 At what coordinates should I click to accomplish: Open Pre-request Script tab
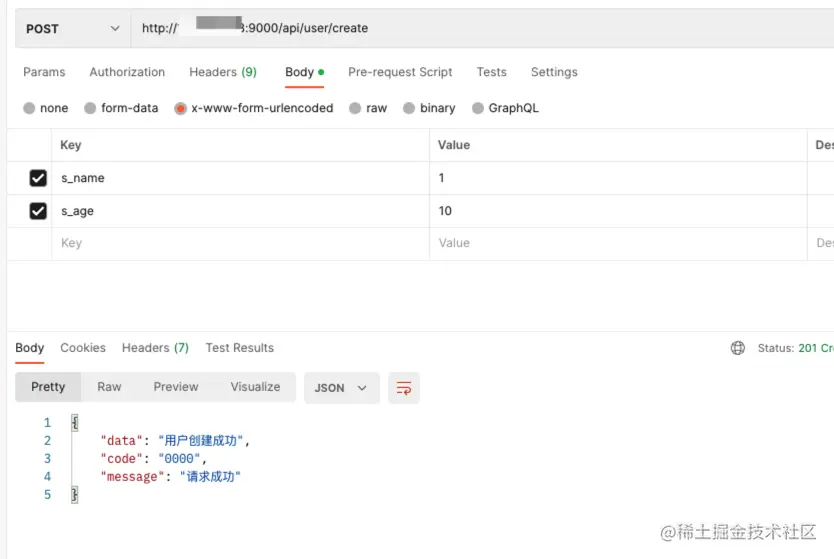(x=400, y=72)
